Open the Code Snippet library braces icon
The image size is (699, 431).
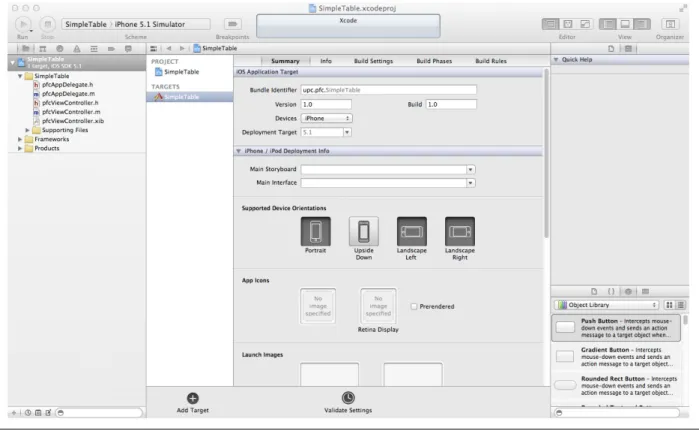(611, 291)
